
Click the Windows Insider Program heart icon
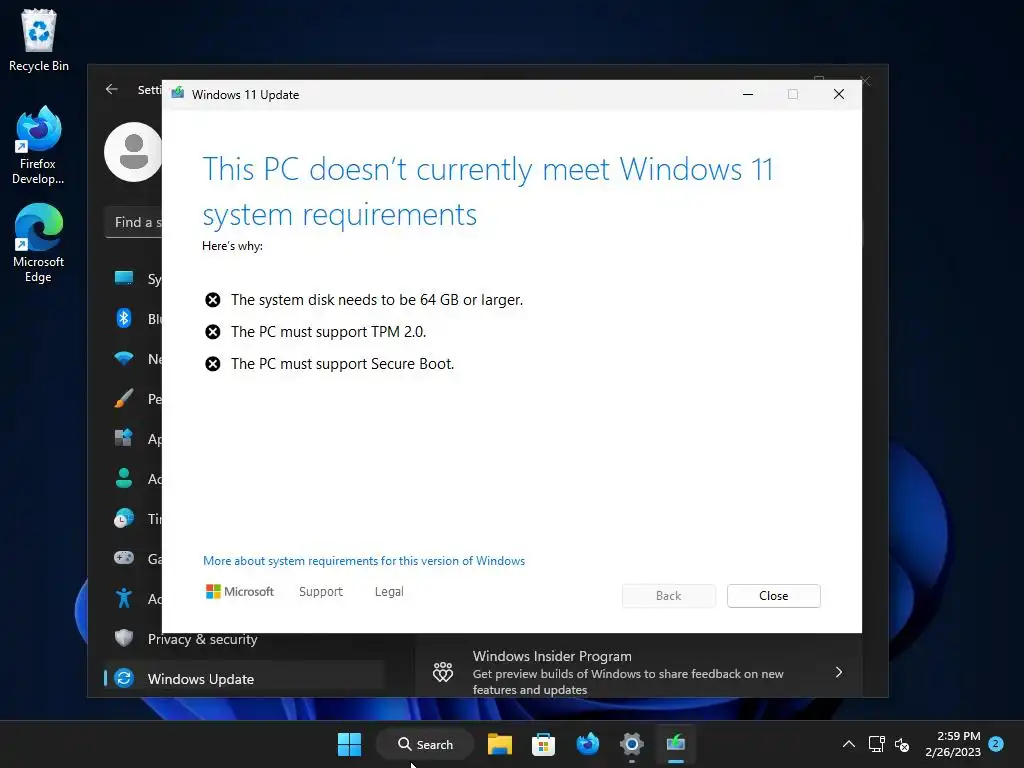(x=443, y=671)
